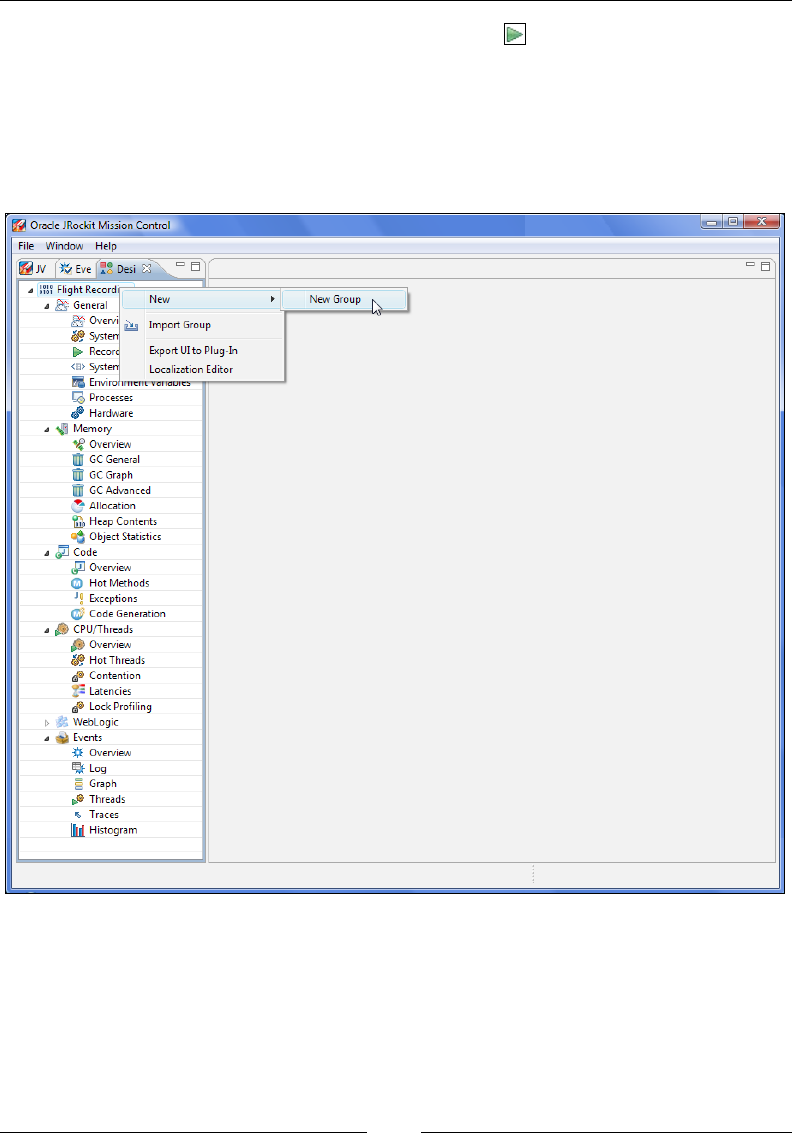Collapse the Flight Recording root node

click(x=31, y=290)
